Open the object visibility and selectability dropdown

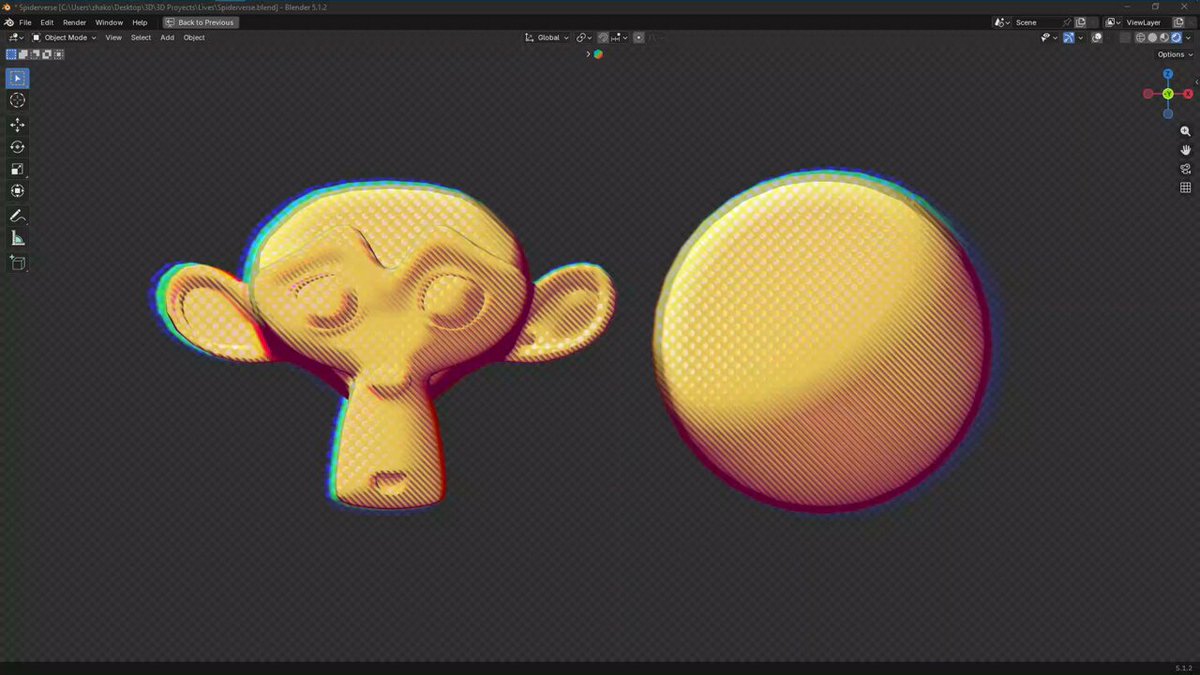click(x=1049, y=38)
